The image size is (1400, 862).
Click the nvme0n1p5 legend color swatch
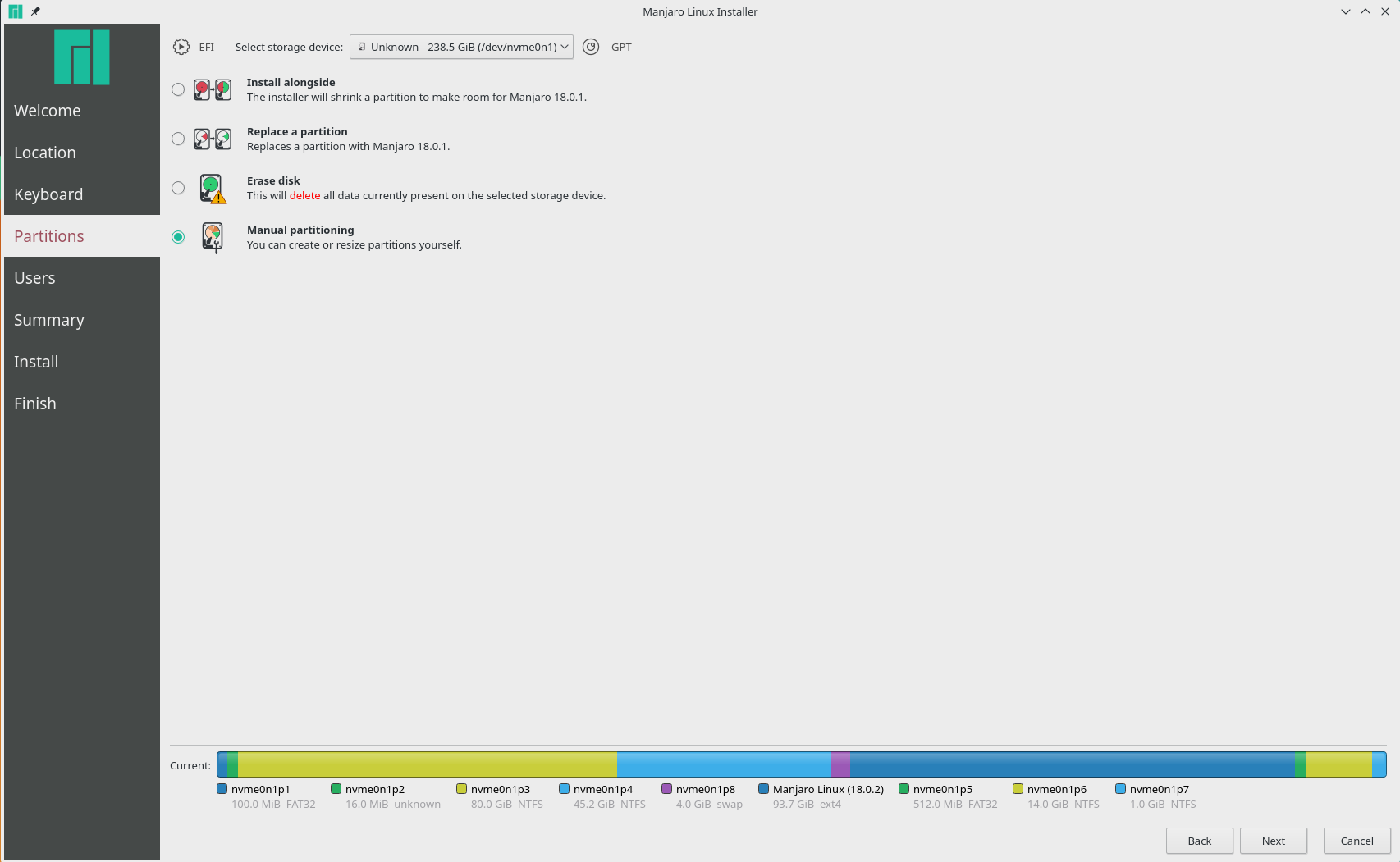coord(904,789)
